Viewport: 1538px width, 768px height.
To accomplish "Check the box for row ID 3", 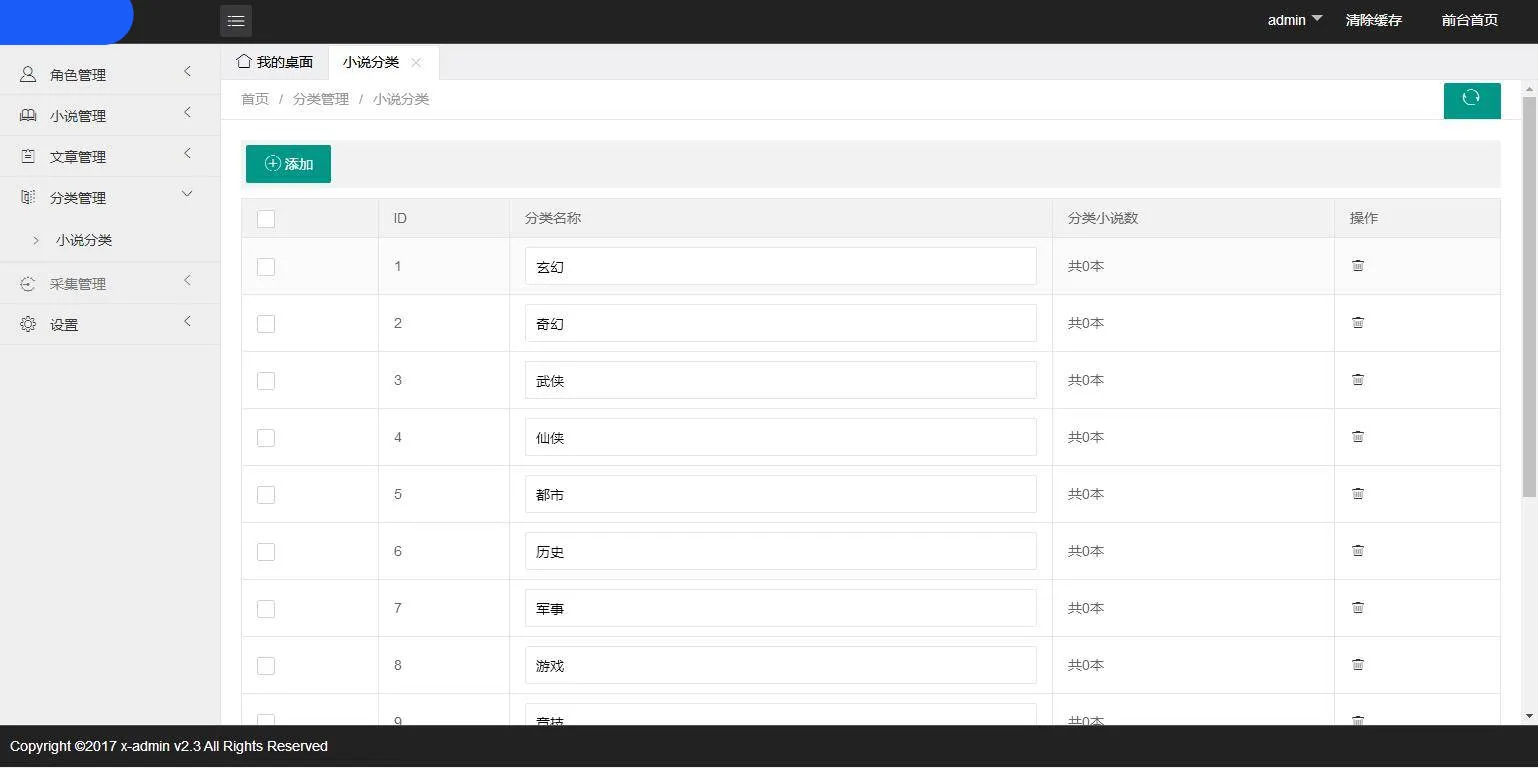I will (x=266, y=381).
